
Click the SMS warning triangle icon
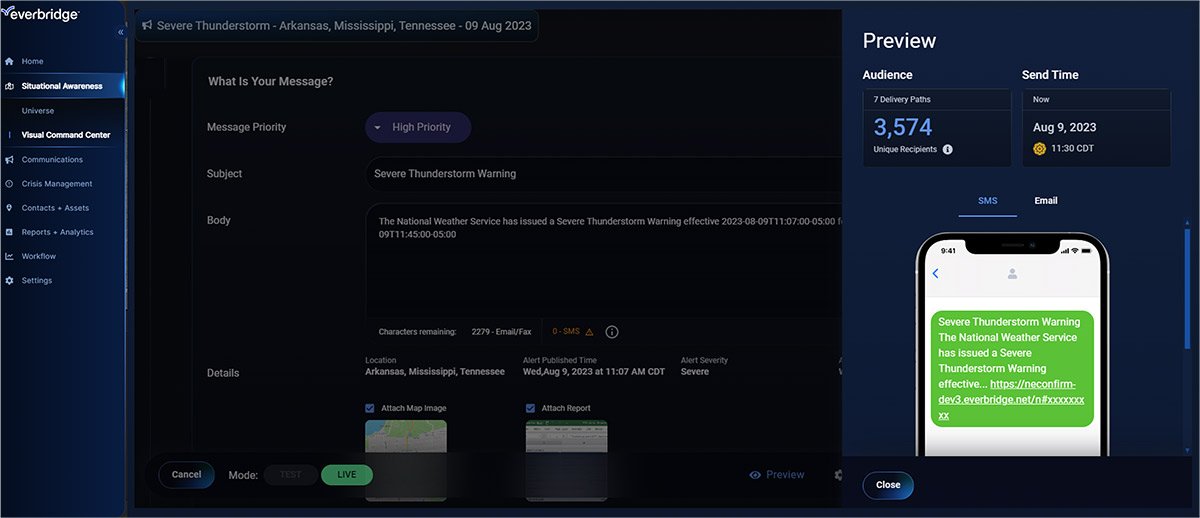(590, 332)
